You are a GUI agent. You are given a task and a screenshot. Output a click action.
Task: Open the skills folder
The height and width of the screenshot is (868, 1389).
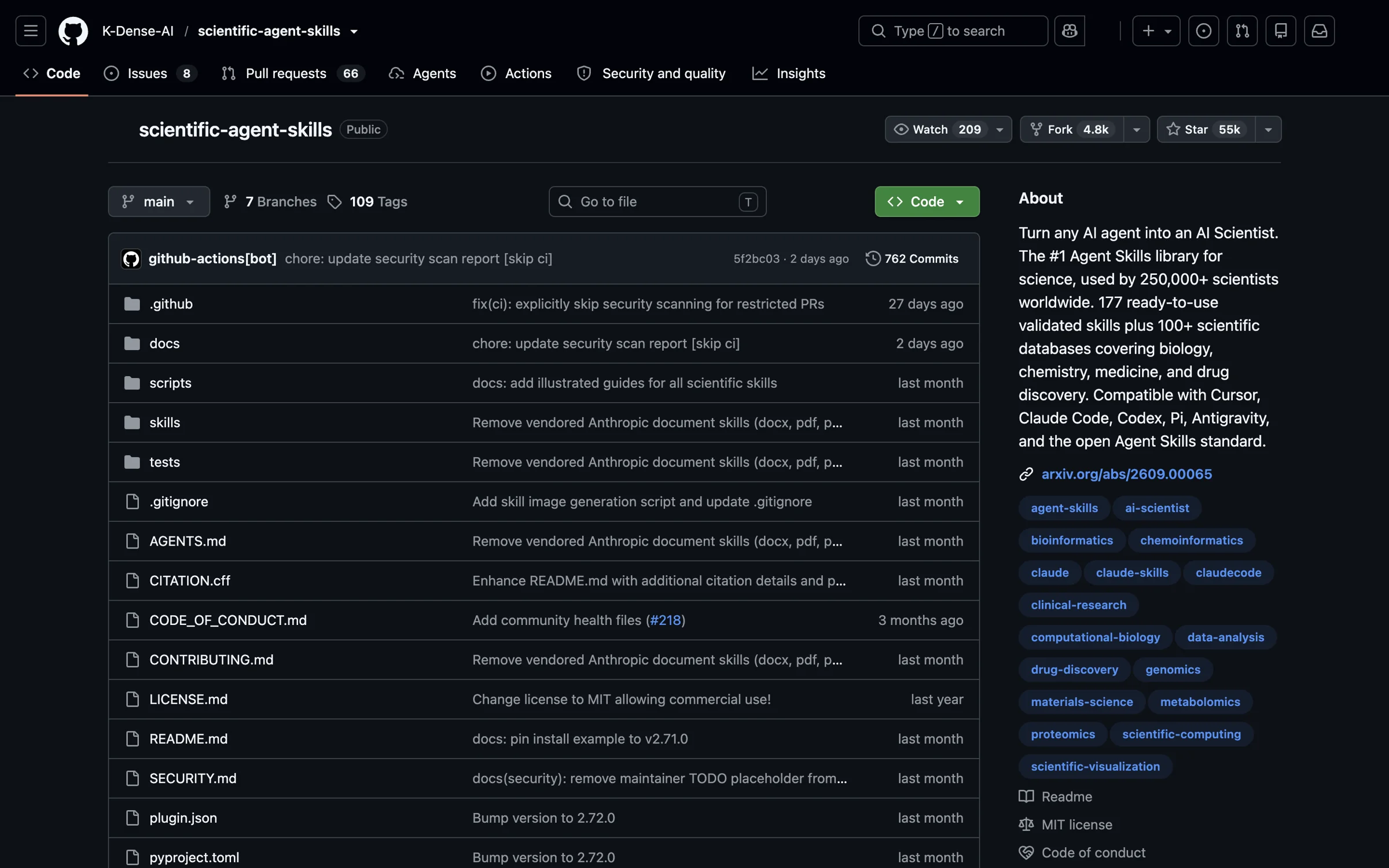(x=164, y=422)
